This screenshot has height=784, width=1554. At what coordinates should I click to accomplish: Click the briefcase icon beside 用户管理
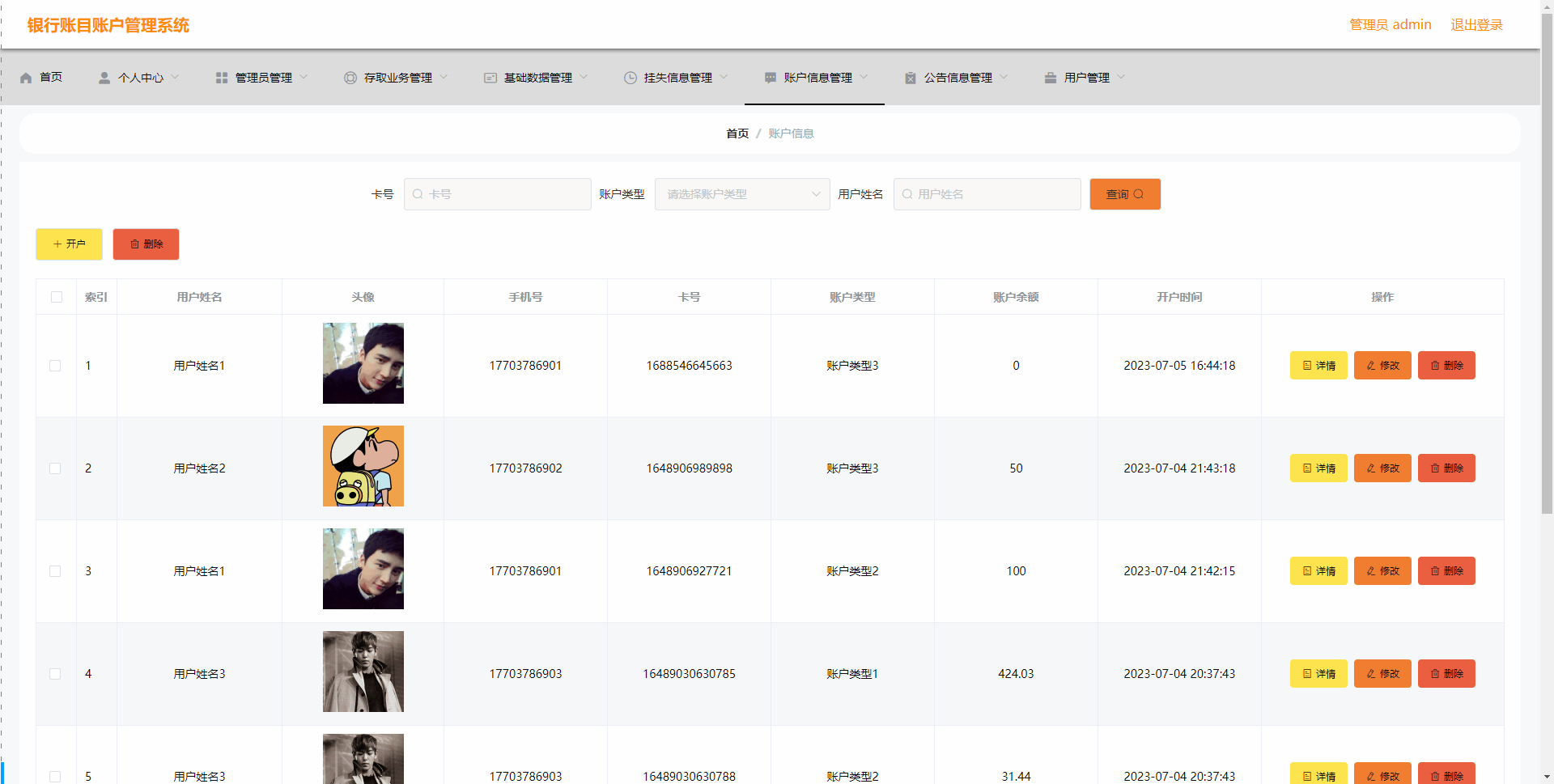1051,78
